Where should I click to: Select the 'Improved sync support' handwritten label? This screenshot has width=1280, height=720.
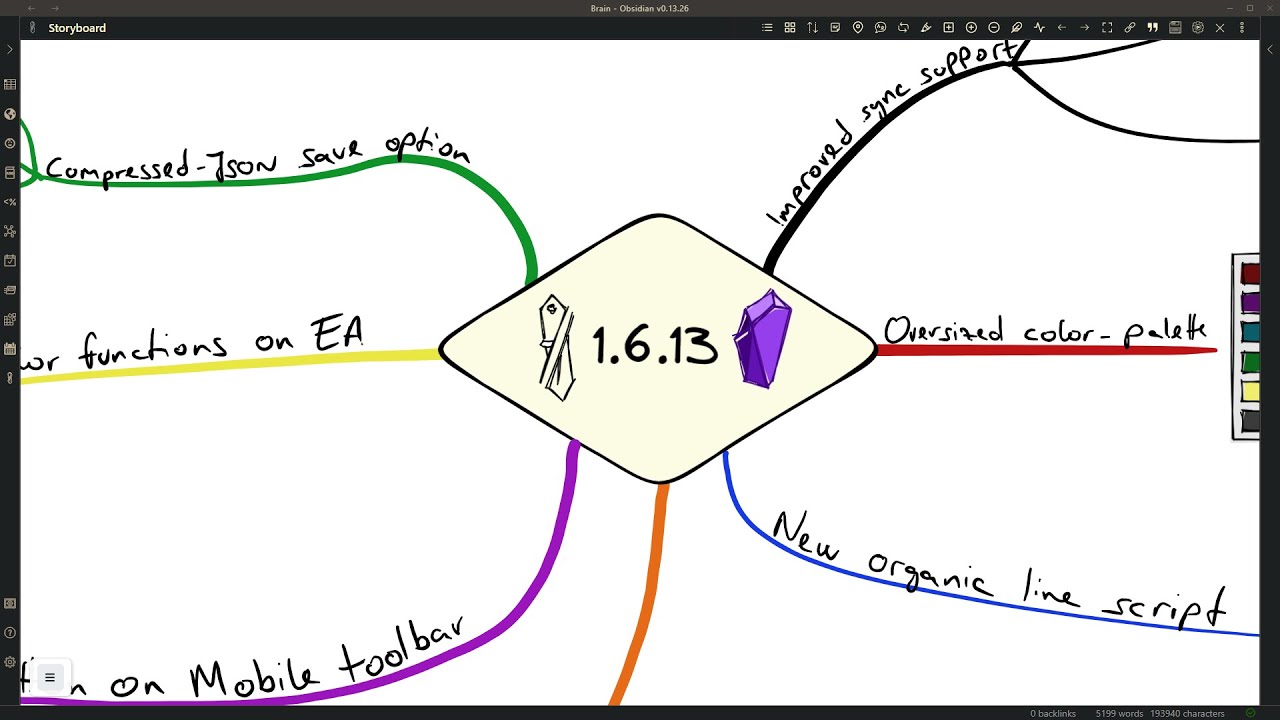[893, 132]
